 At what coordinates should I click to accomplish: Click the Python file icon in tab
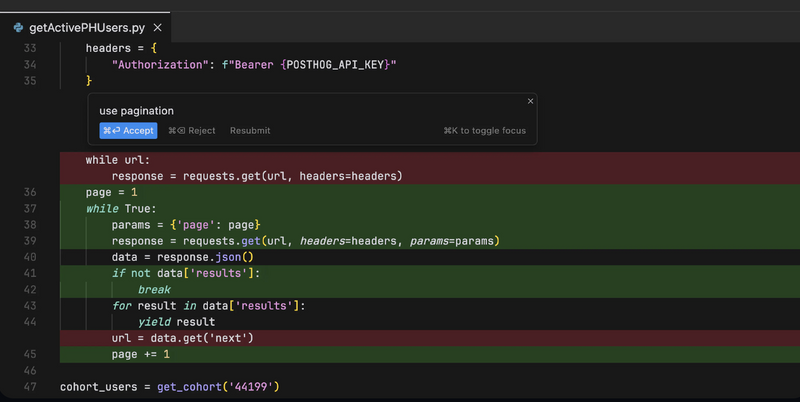(x=18, y=28)
